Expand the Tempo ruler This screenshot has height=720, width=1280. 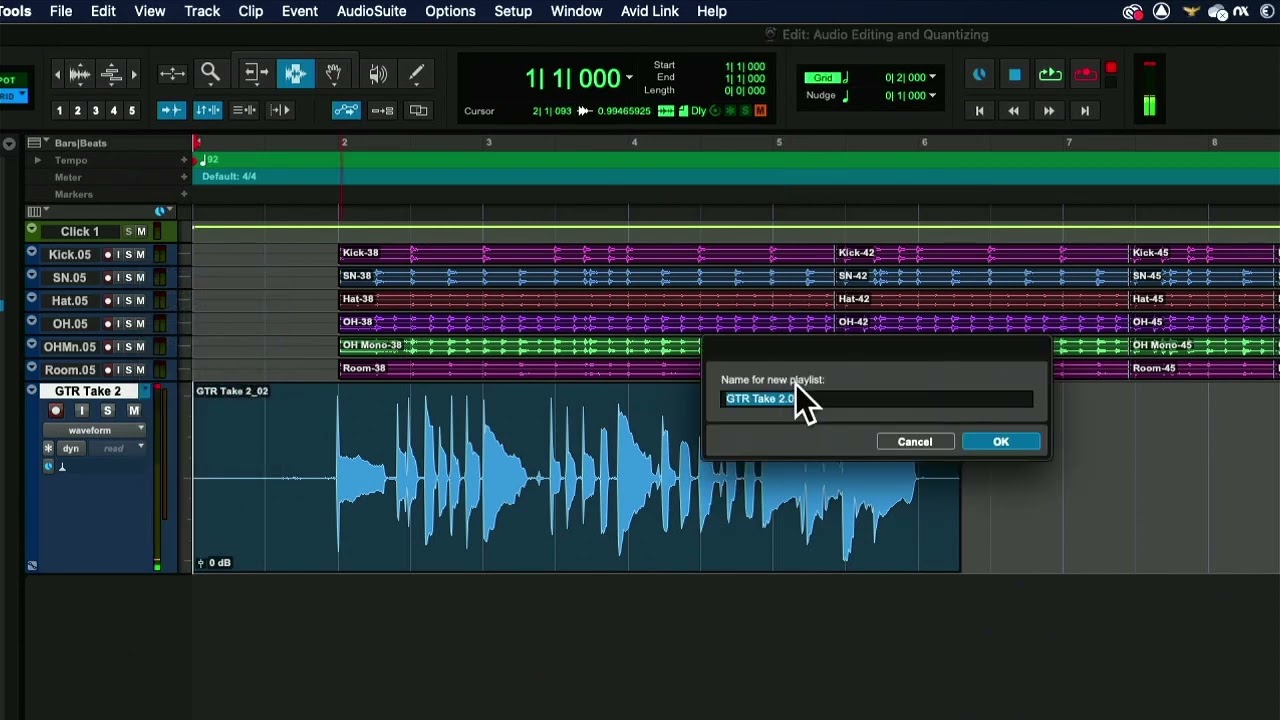click(x=37, y=160)
